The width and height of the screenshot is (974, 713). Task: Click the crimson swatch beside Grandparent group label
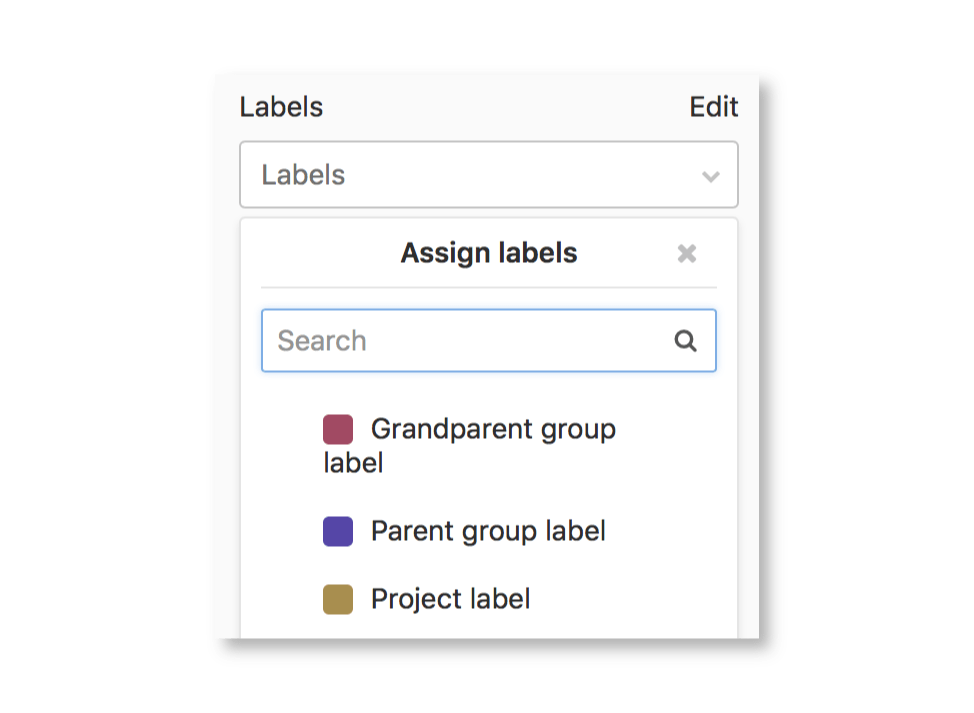(x=337, y=429)
